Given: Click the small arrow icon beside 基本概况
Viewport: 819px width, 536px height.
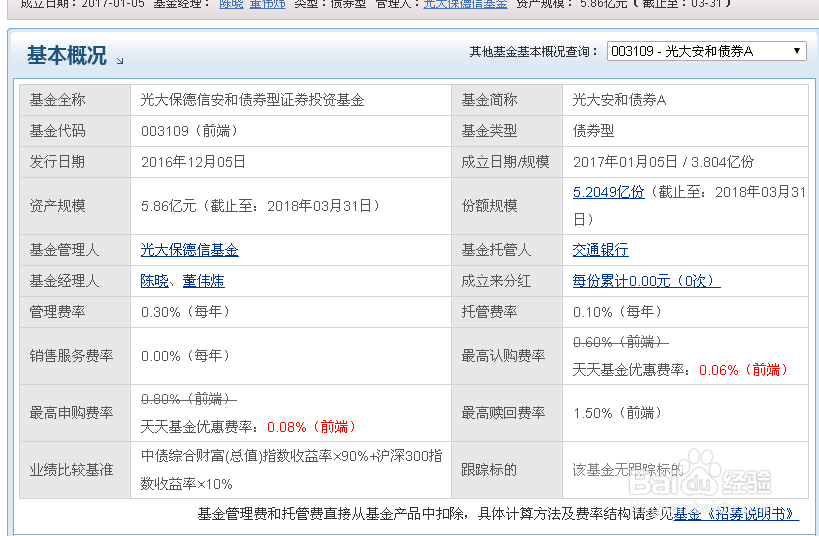Looking at the screenshot, I should pos(120,61).
